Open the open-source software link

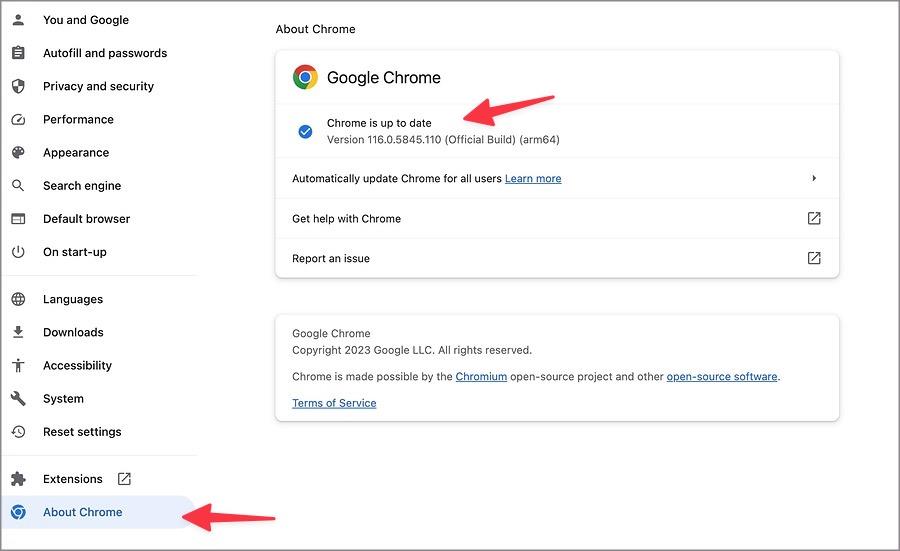click(x=722, y=377)
